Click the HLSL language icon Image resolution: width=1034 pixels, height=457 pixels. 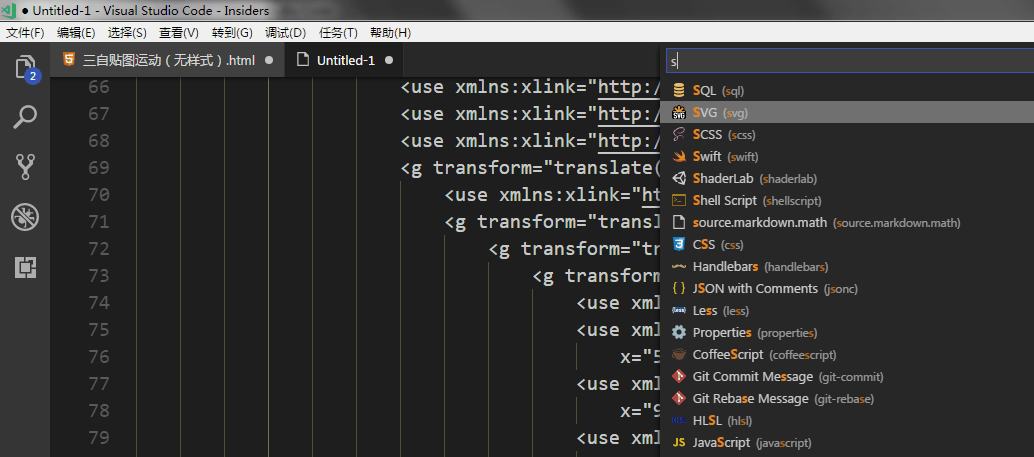679,420
